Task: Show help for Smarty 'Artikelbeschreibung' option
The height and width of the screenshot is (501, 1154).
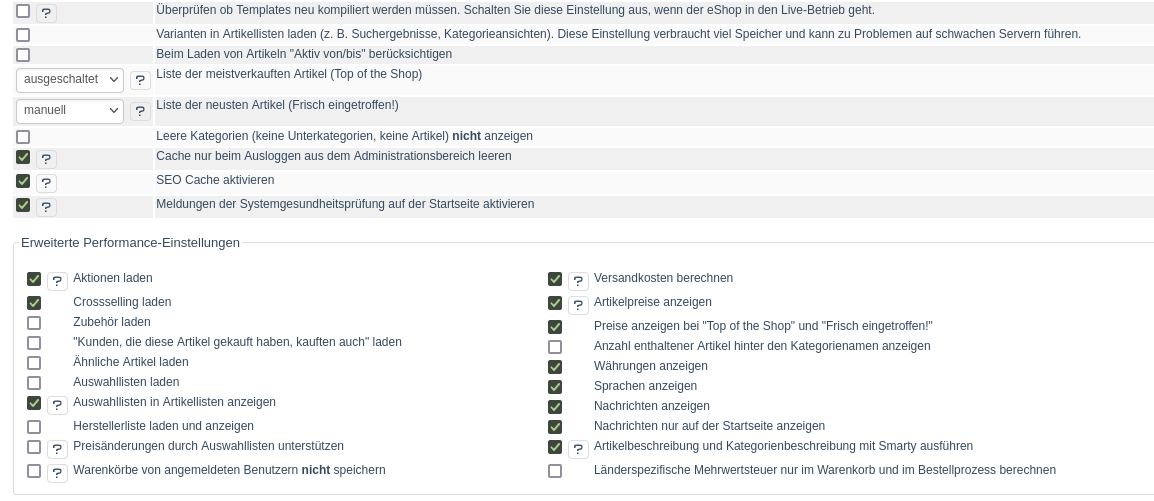Action: [578, 449]
